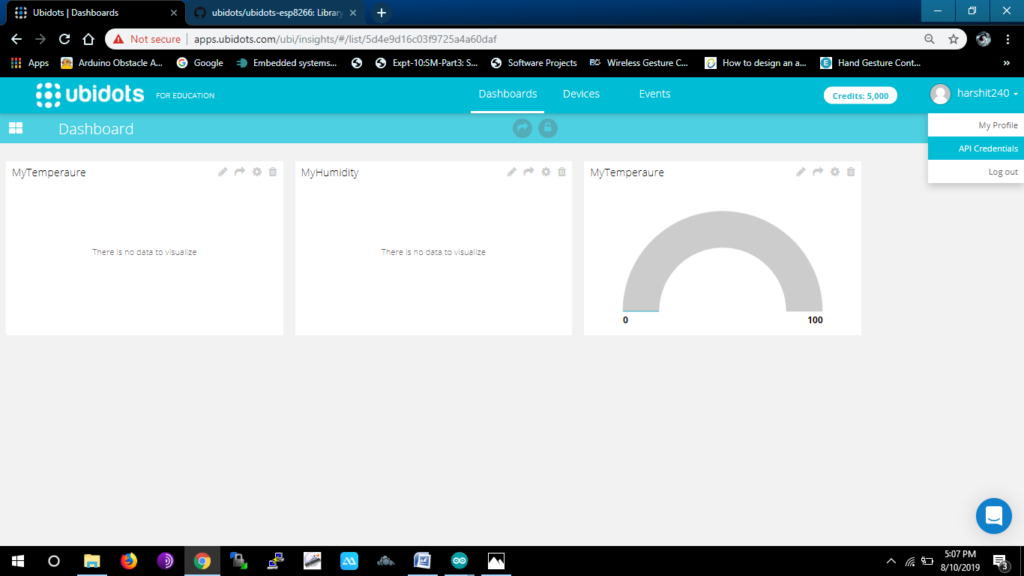1024x576 pixels.
Task: Edit the gauge MyTemperaure widget
Action: click(801, 172)
